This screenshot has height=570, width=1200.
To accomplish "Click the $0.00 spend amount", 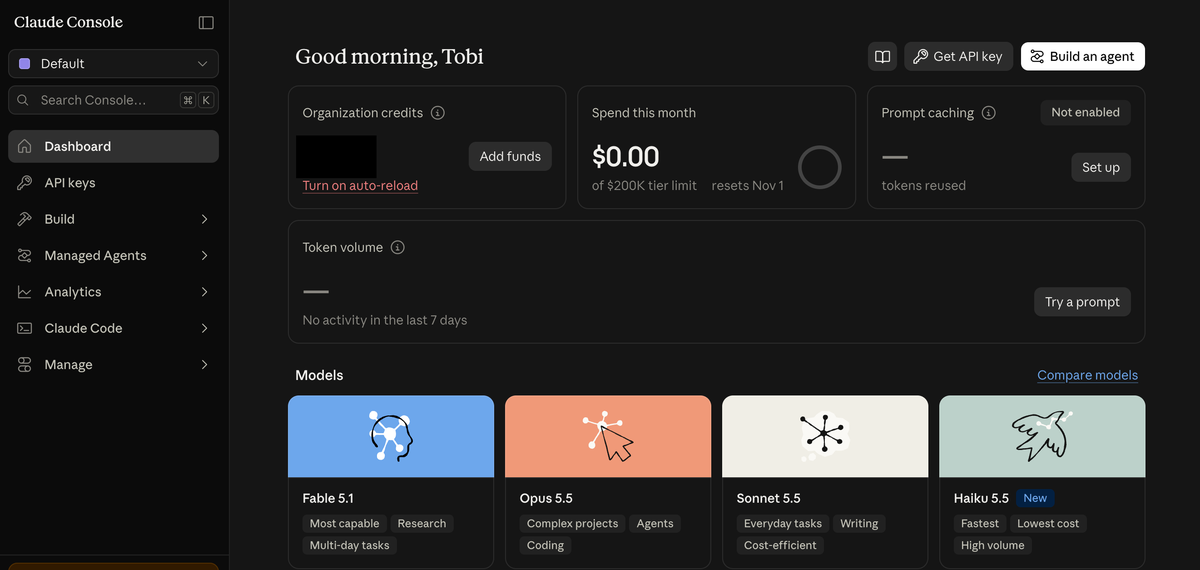I will pos(626,157).
